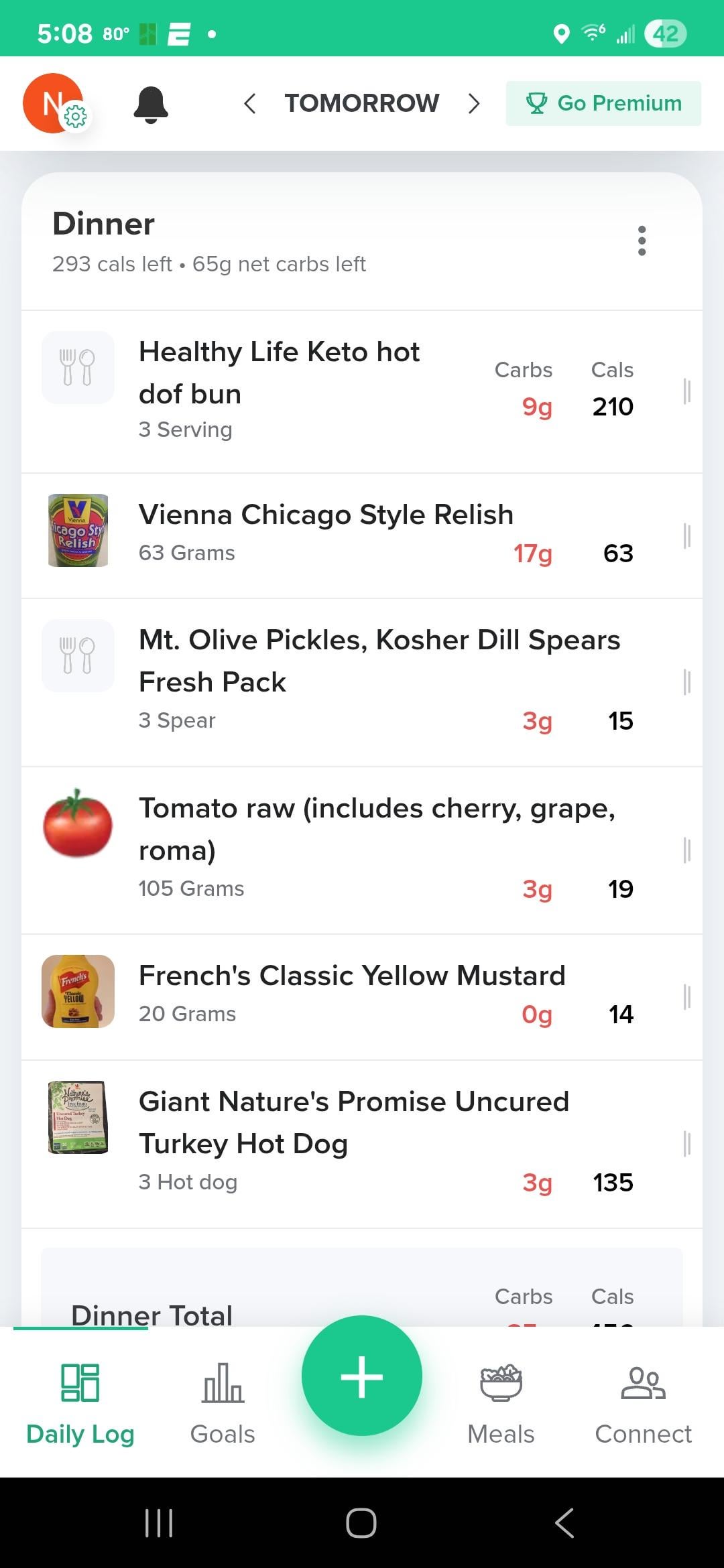The width and height of the screenshot is (724, 1568).
Task: Tap the tomato image icon
Action: [x=78, y=824]
